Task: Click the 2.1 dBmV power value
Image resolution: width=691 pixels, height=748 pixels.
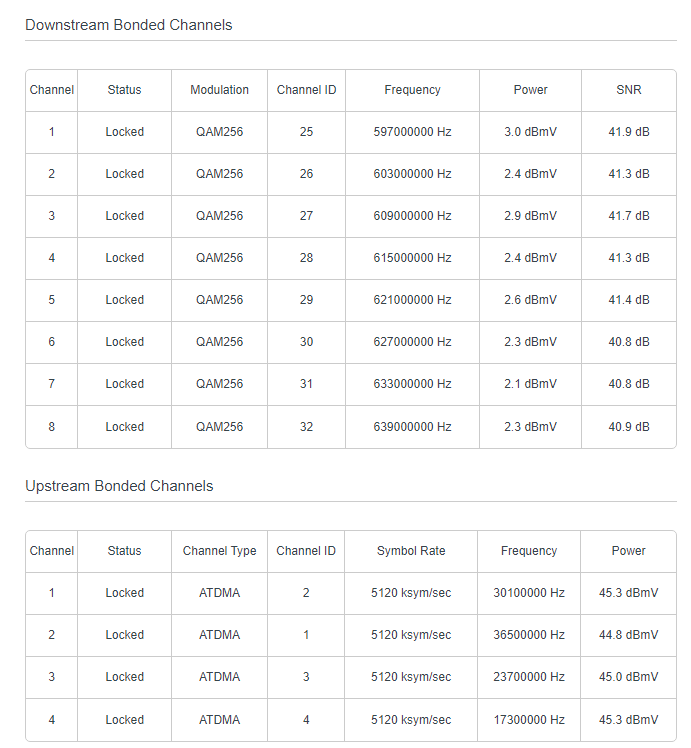Action: point(530,384)
